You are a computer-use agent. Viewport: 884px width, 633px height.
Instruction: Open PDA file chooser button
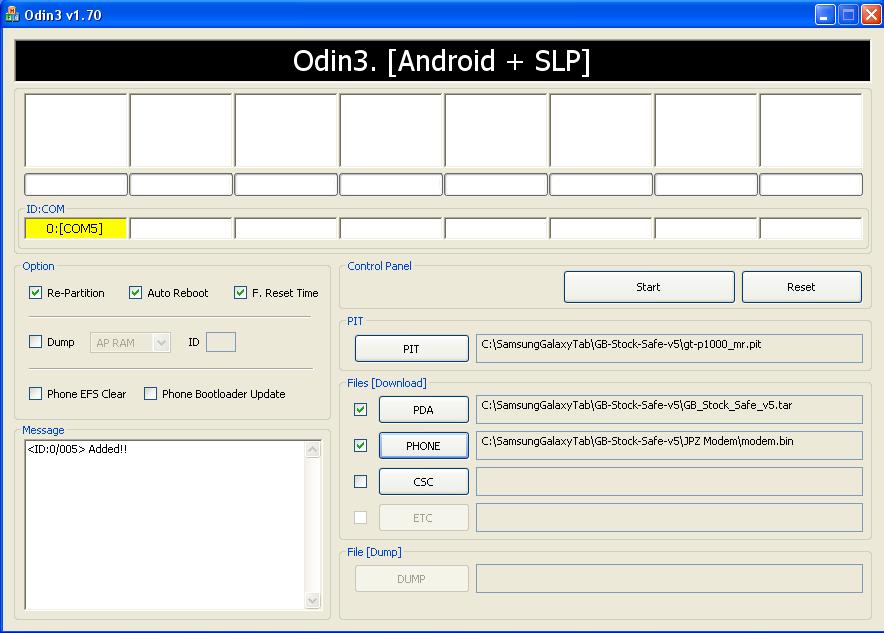(x=423, y=409)
